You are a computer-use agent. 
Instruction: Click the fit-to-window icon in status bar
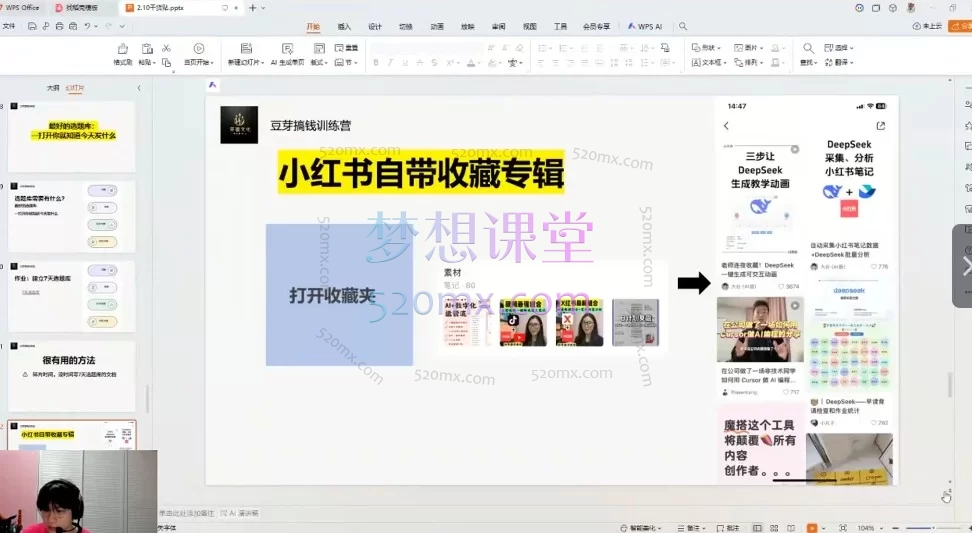click(842, 528)
